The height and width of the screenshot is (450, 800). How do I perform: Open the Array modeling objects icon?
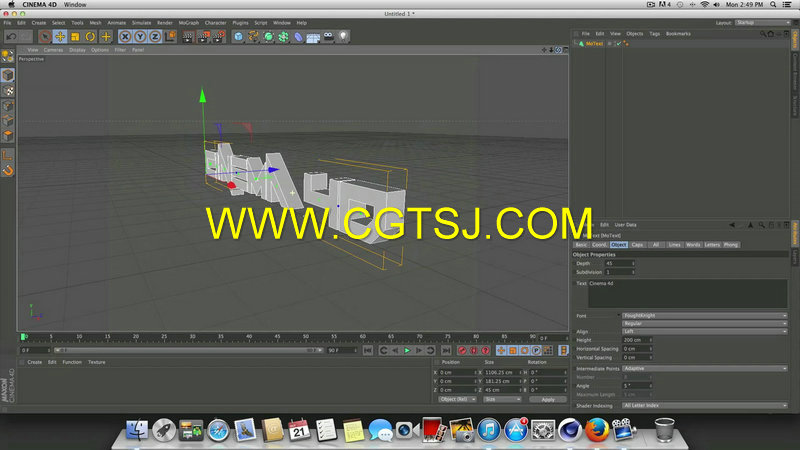[x=283, y=36]
